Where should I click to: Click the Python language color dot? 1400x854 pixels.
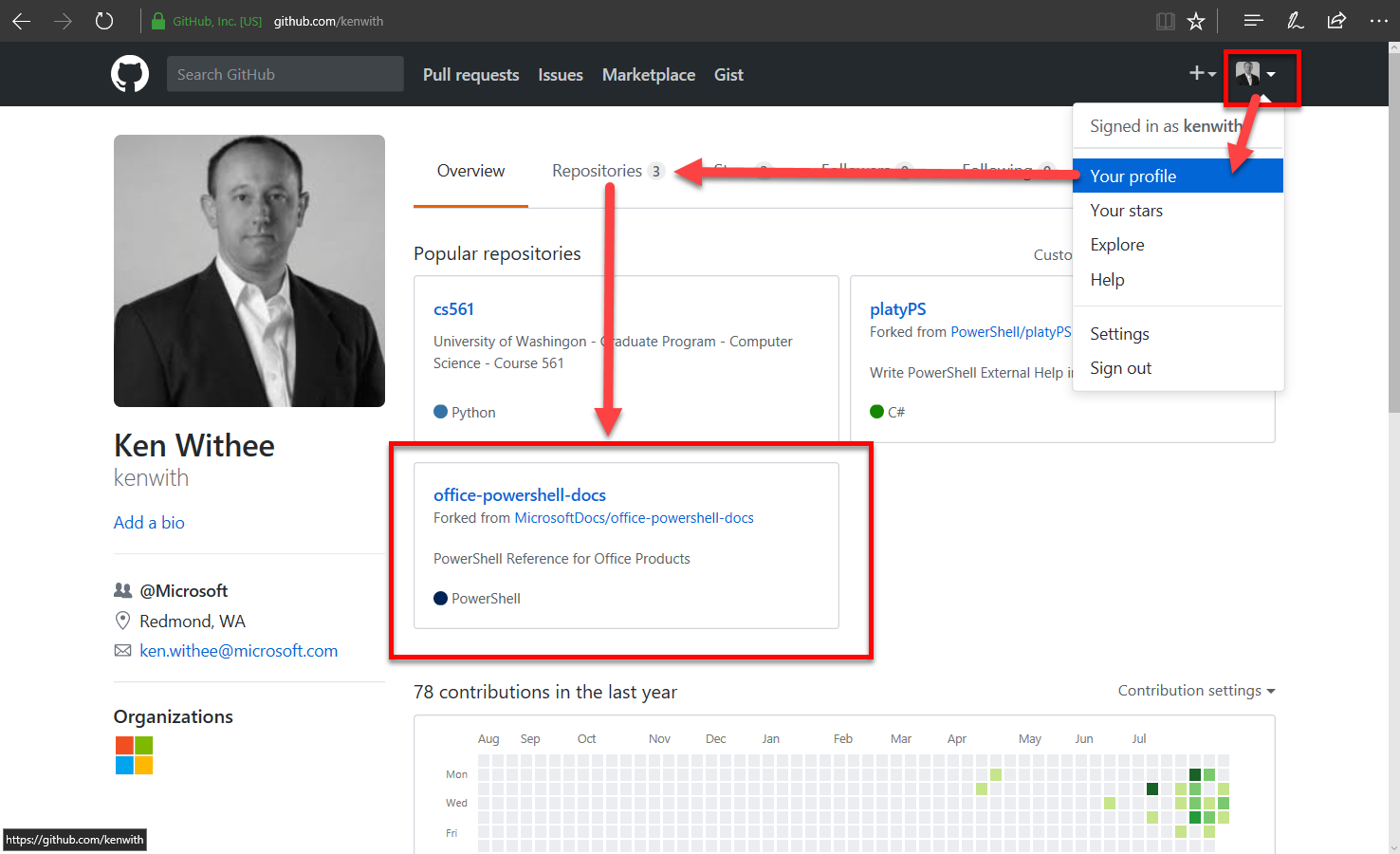pyautogui.click(x=440, y=412)
